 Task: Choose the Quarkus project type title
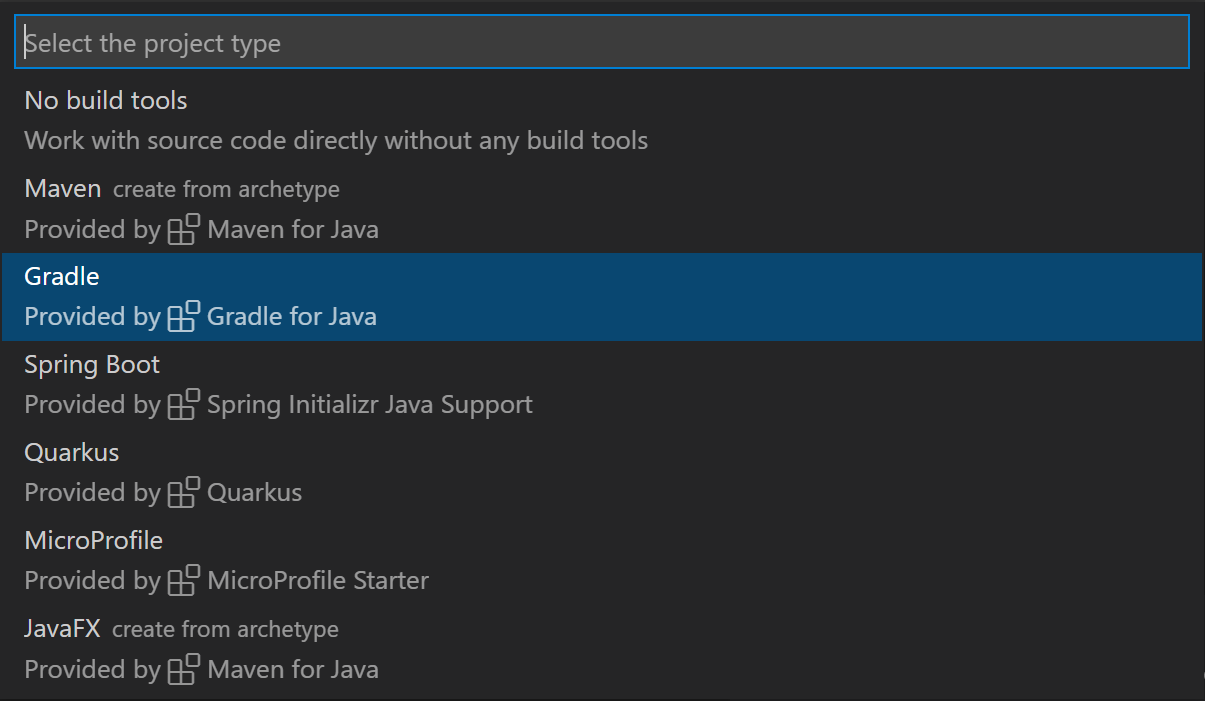click(71, 452)
